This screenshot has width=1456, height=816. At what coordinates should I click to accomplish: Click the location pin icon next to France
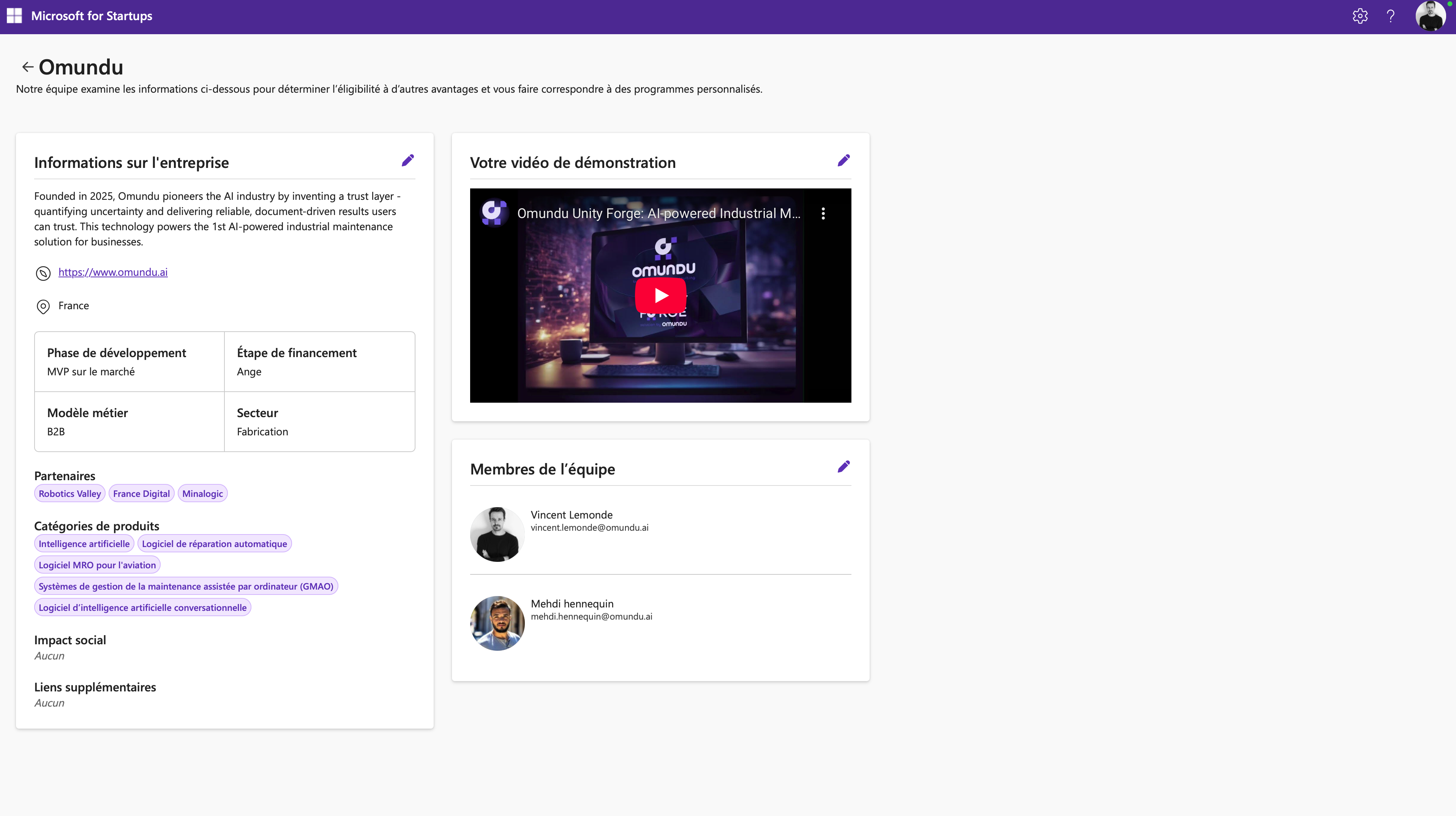[x=43, y=307]
